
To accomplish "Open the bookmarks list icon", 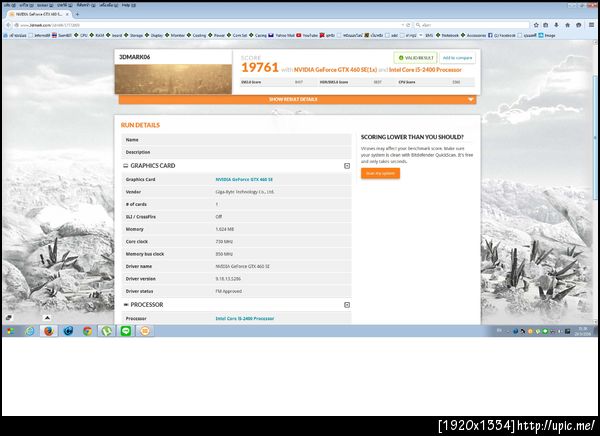I will [546, 25].
